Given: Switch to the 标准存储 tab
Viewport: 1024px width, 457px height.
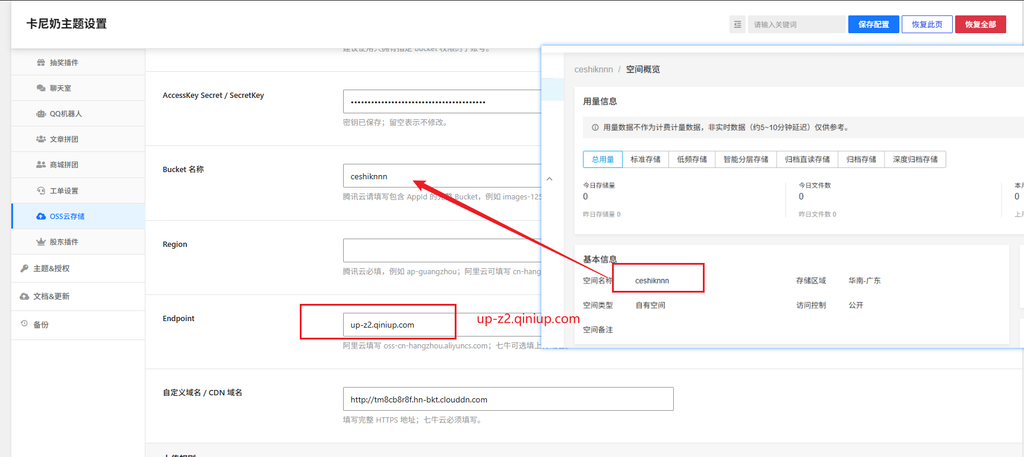Looking at the screenshot, I should pos(645,159).
